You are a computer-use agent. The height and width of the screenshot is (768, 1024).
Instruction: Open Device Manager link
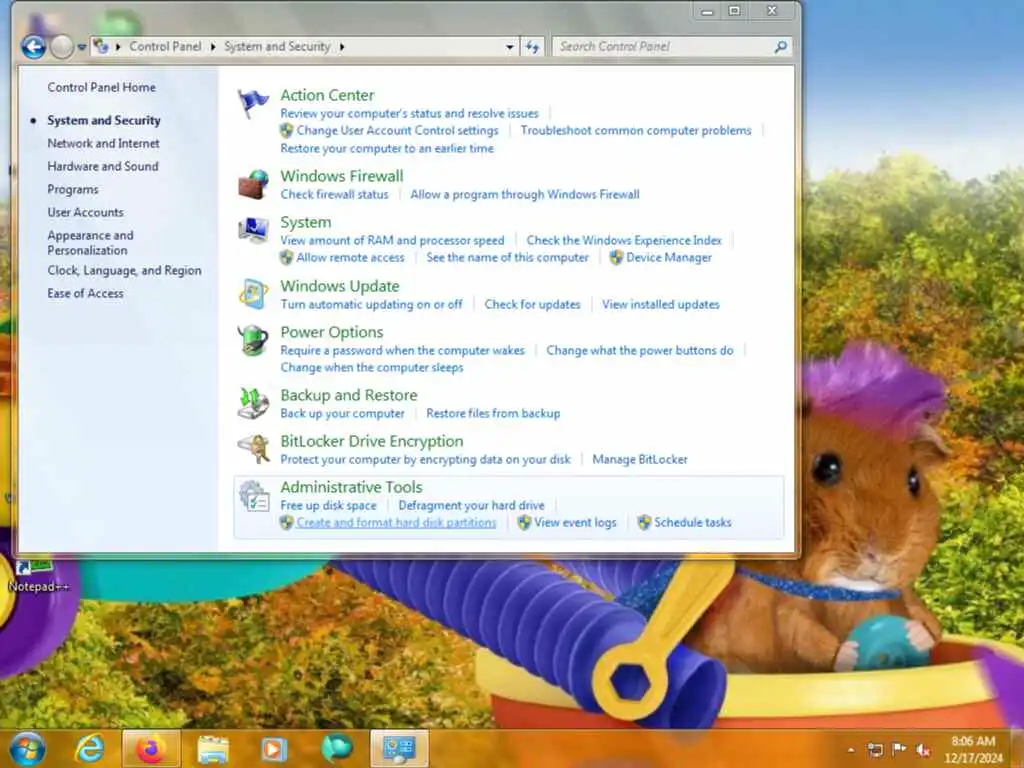tap(669, 257)
